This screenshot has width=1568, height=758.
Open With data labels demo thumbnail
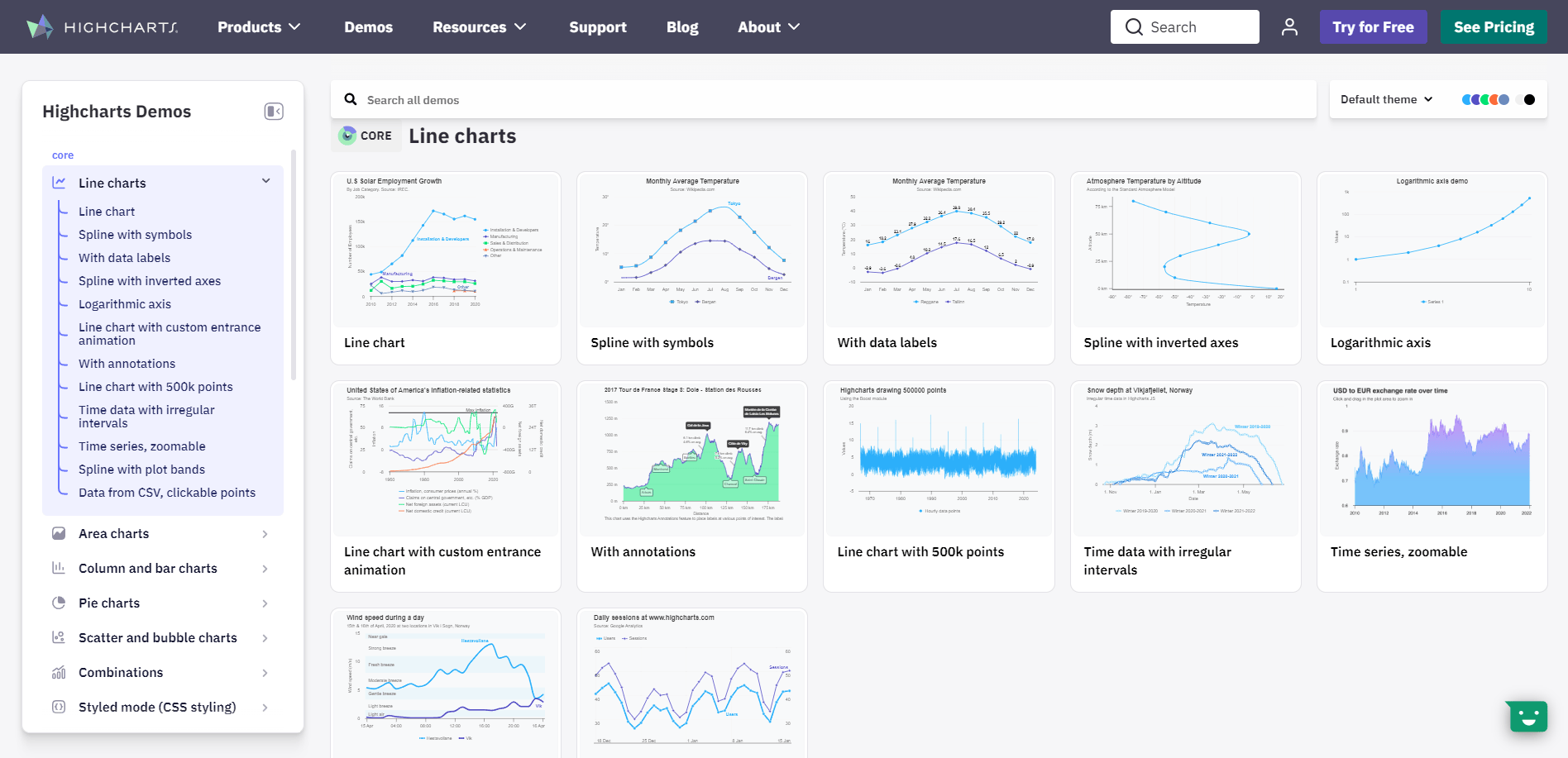(x=939, y=250)
